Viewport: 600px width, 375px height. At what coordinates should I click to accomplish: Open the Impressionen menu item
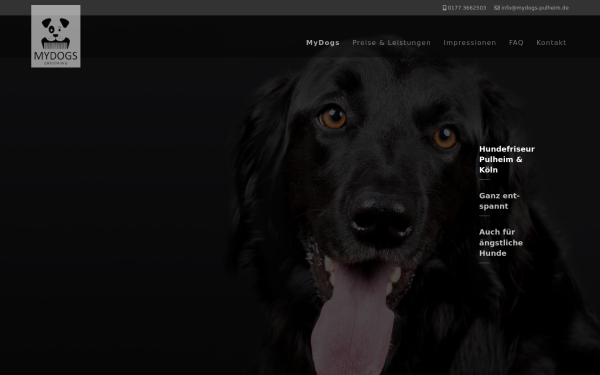(470, 42)
